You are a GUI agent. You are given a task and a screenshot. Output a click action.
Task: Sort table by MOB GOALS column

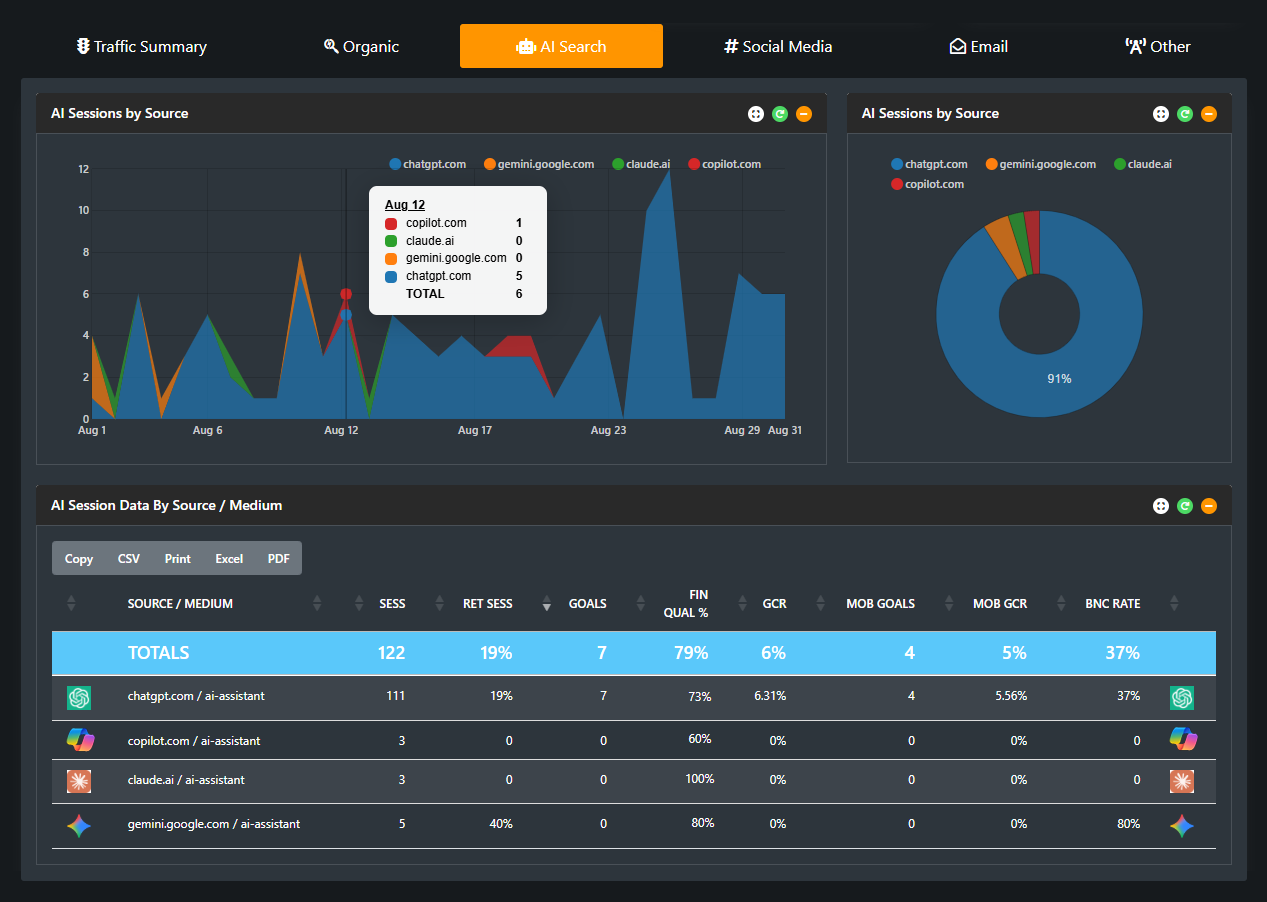[880, 604]
